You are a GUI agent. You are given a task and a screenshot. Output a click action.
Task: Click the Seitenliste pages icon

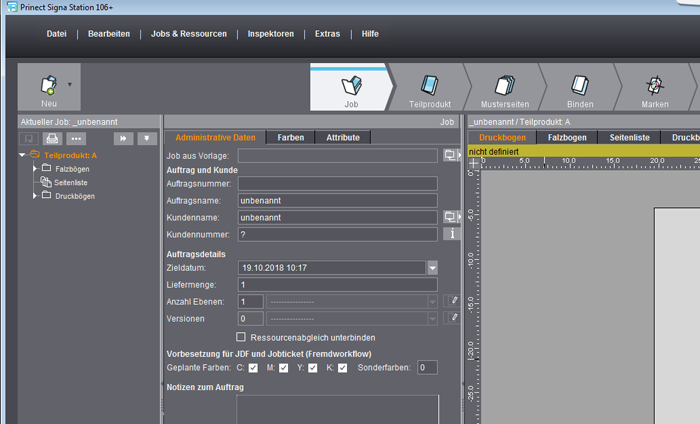click(46, 182)
